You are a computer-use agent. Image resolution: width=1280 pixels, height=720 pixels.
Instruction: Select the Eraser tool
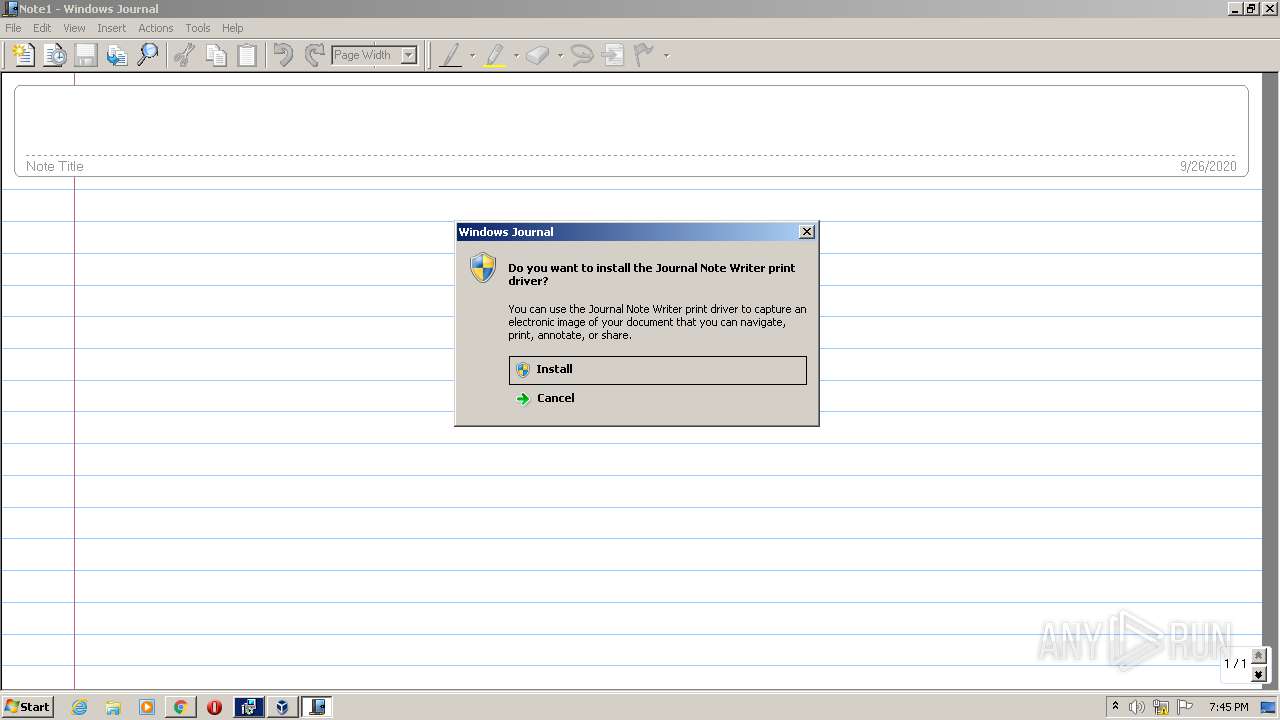tap(538, 55)
